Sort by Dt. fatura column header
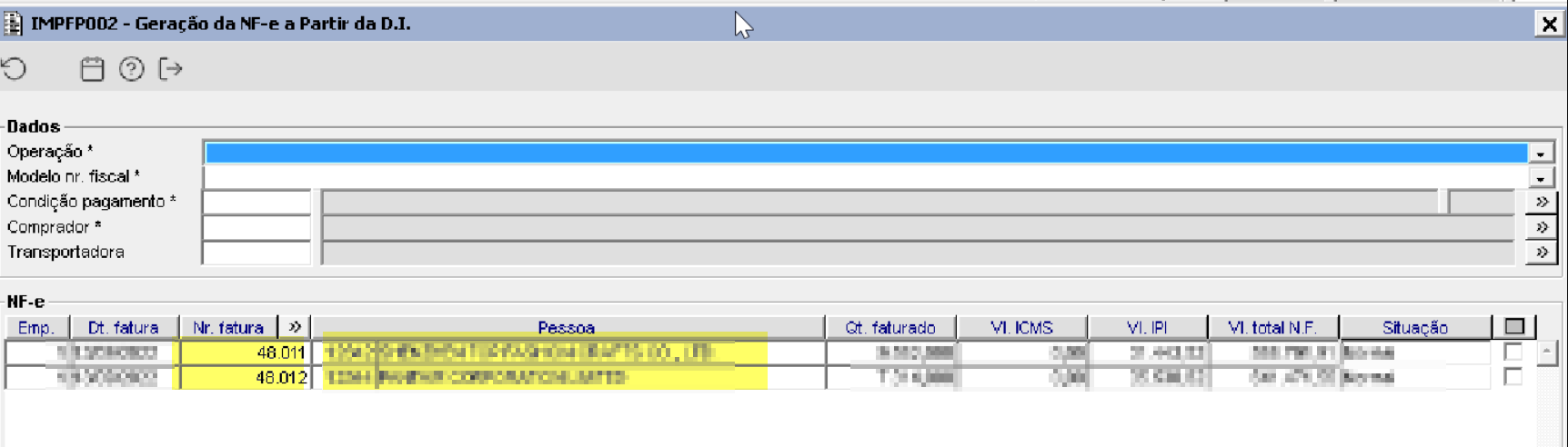 coord(123,327)
